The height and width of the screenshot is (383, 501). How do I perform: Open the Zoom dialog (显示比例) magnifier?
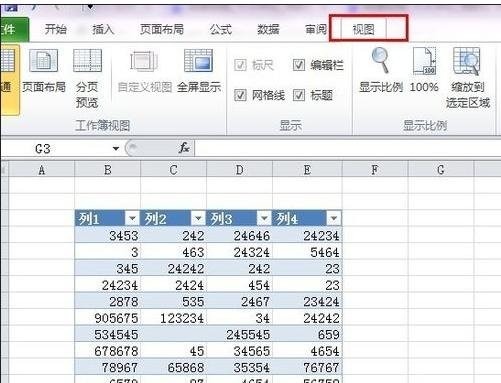(381, 60)
